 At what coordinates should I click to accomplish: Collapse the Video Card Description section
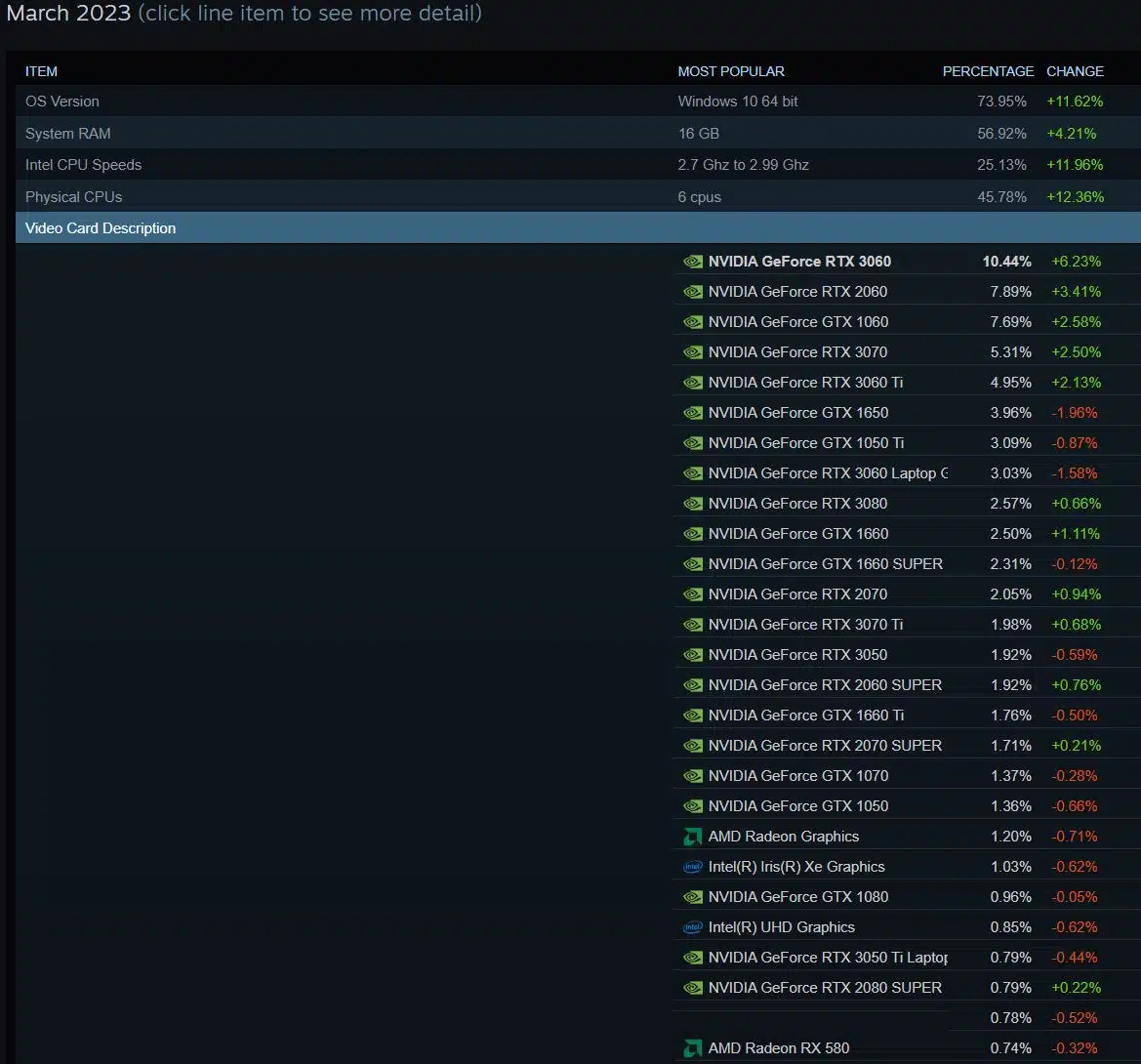(578, 227)
